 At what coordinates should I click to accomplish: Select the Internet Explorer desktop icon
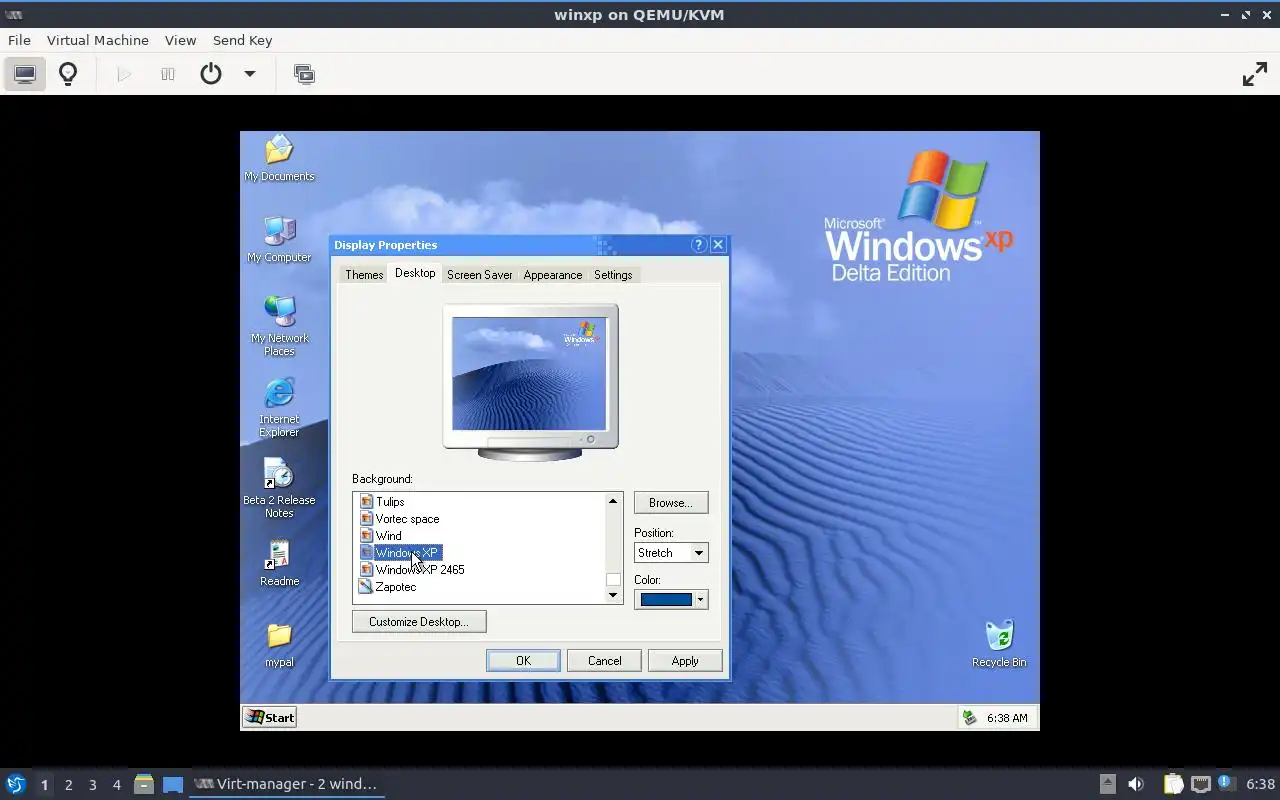[279, 407]
